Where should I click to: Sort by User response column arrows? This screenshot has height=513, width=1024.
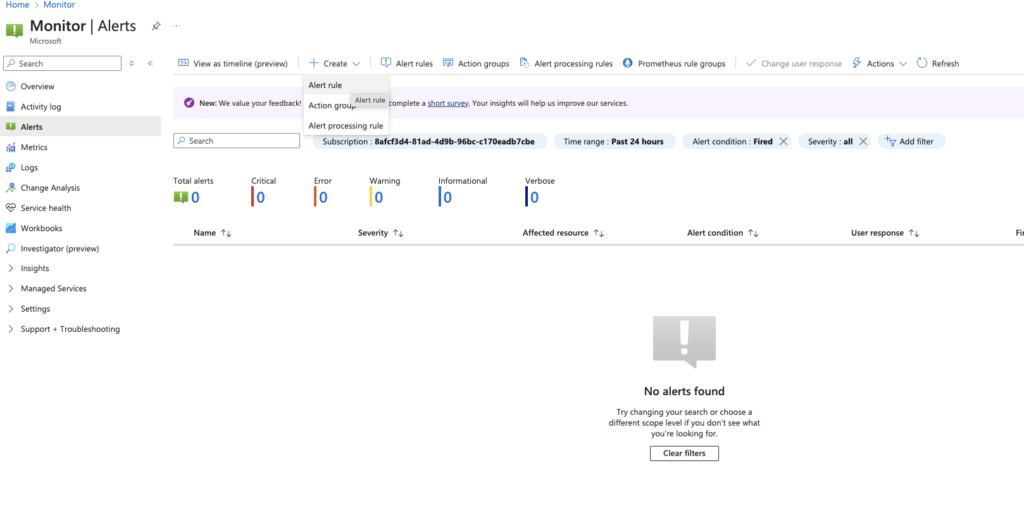pyautogui.click(x=914, y=233)
